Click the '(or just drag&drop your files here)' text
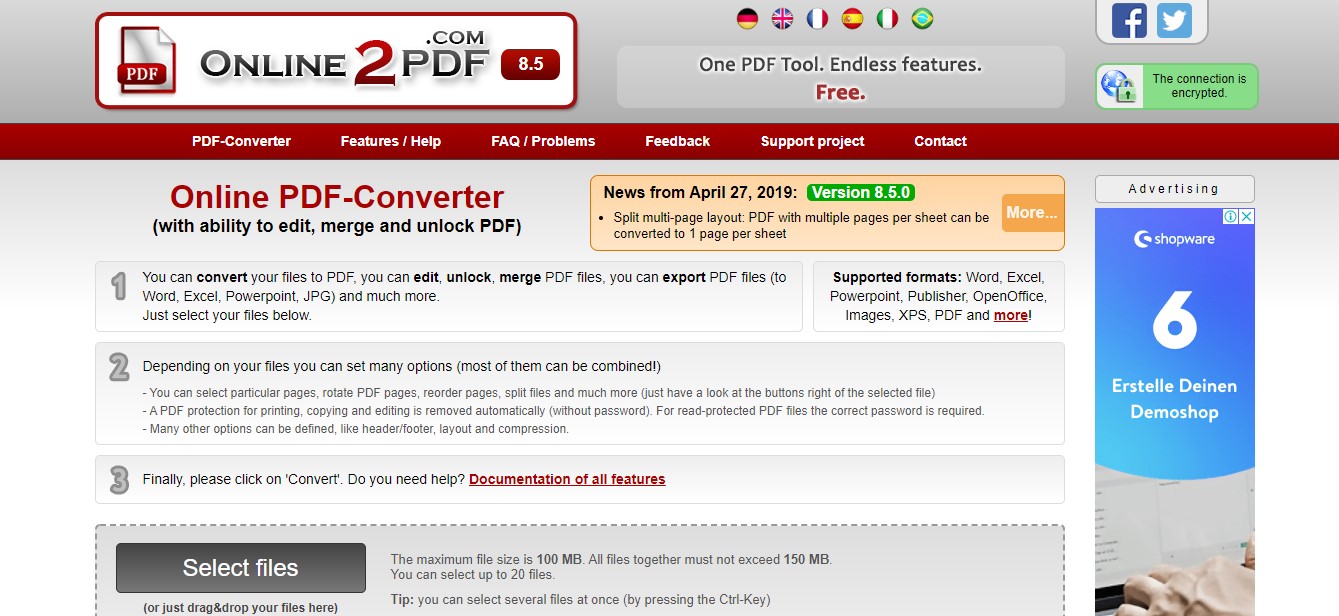This screenshot has width=1339, height=616. pyautogui.click(x=240, y=607)
